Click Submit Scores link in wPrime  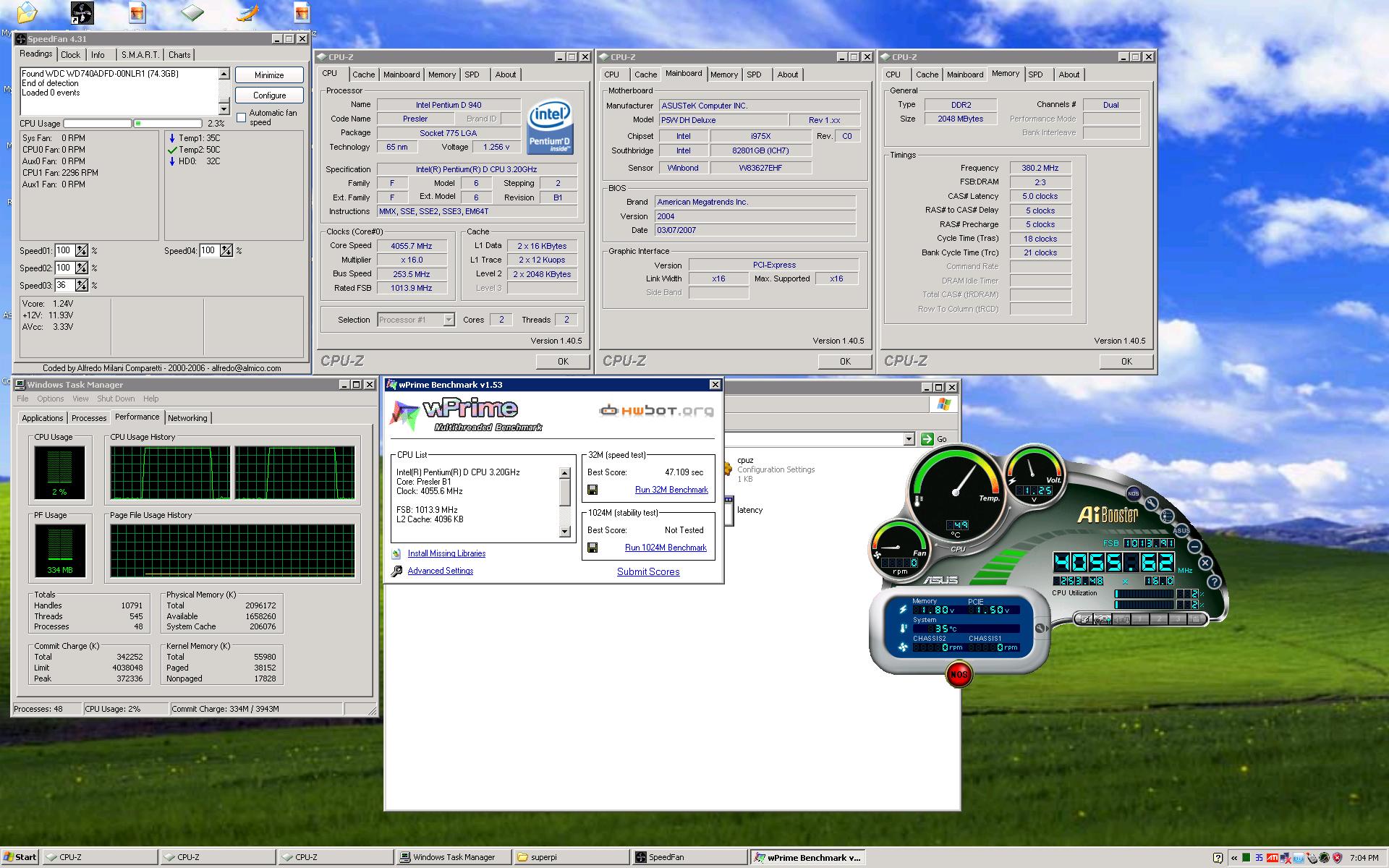coord(648,571)
